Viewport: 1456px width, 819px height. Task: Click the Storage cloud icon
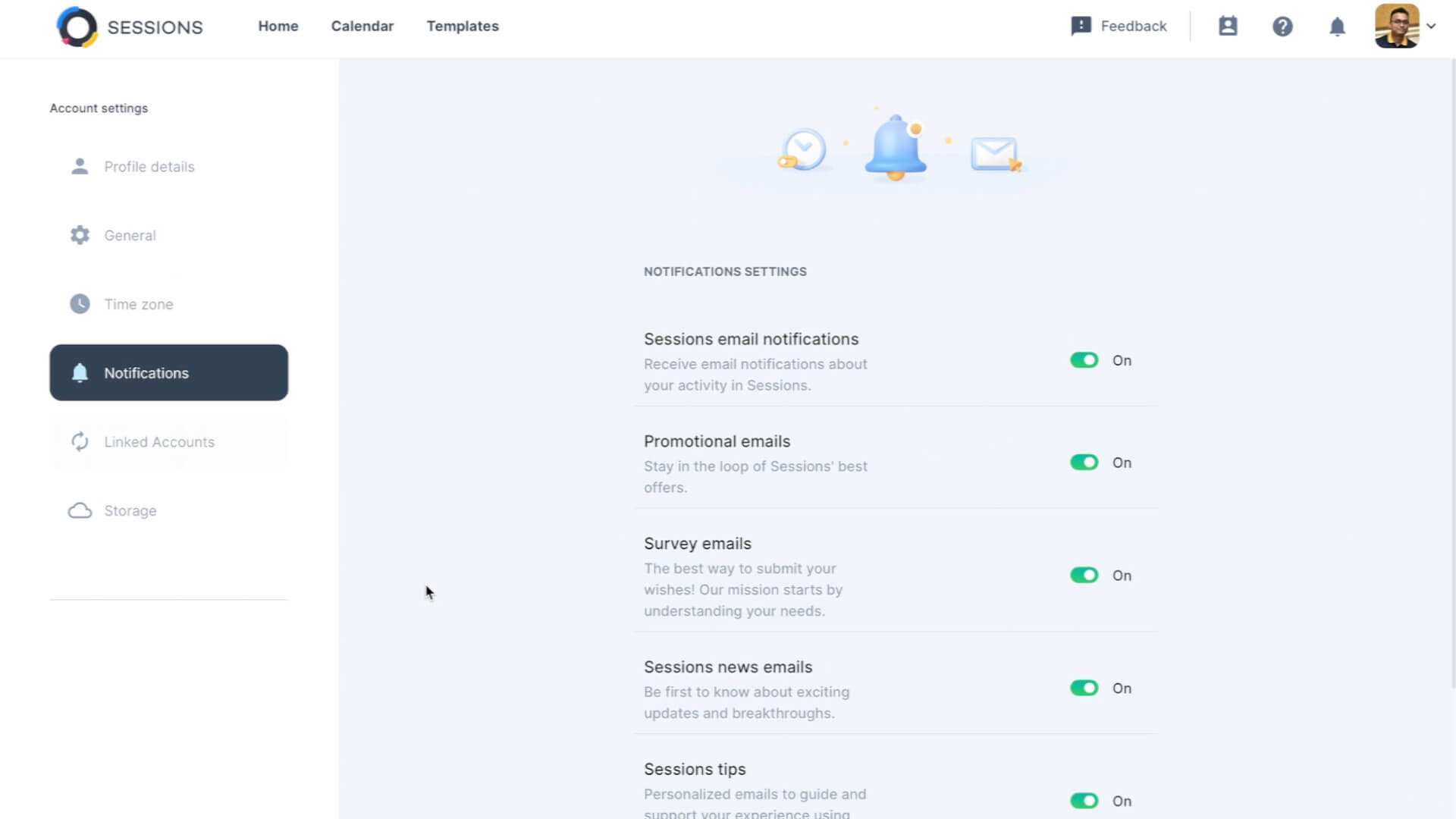[x=80, y=510]
